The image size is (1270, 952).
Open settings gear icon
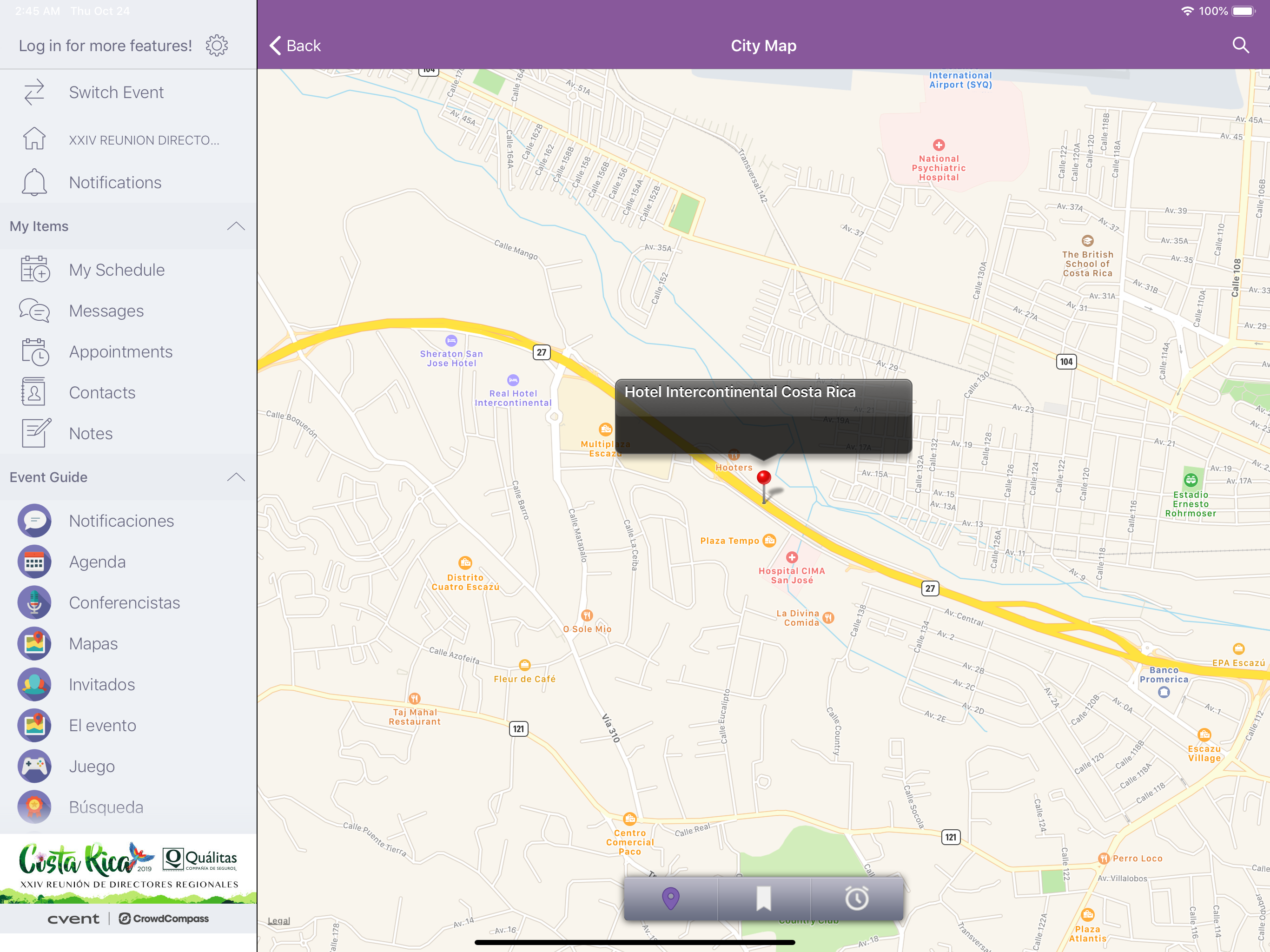click(217, 46)
